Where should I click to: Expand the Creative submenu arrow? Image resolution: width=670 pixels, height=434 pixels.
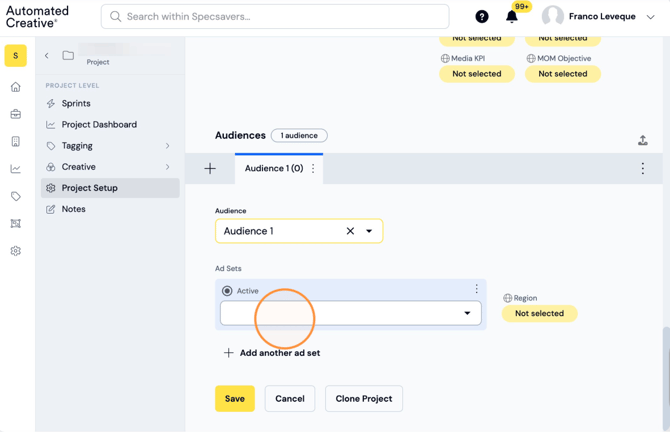[x=168, y=167]
